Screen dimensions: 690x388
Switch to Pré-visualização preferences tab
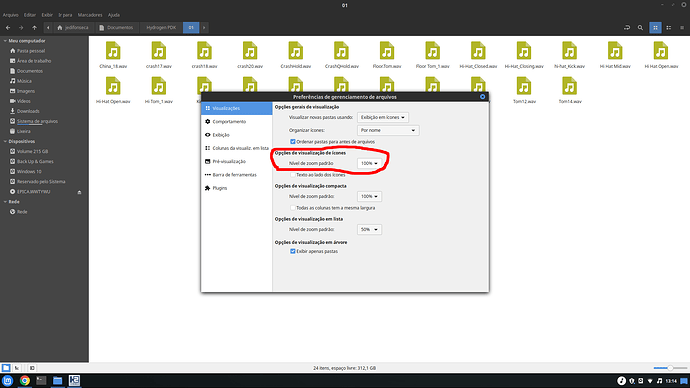(237, 161)
